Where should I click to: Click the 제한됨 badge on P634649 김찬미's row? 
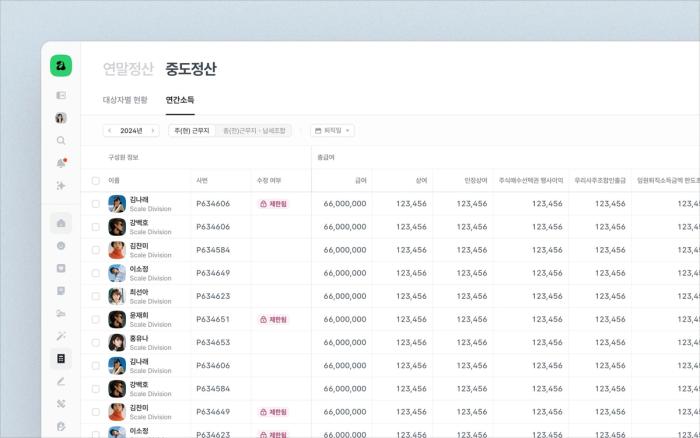(x=273, y=412)
